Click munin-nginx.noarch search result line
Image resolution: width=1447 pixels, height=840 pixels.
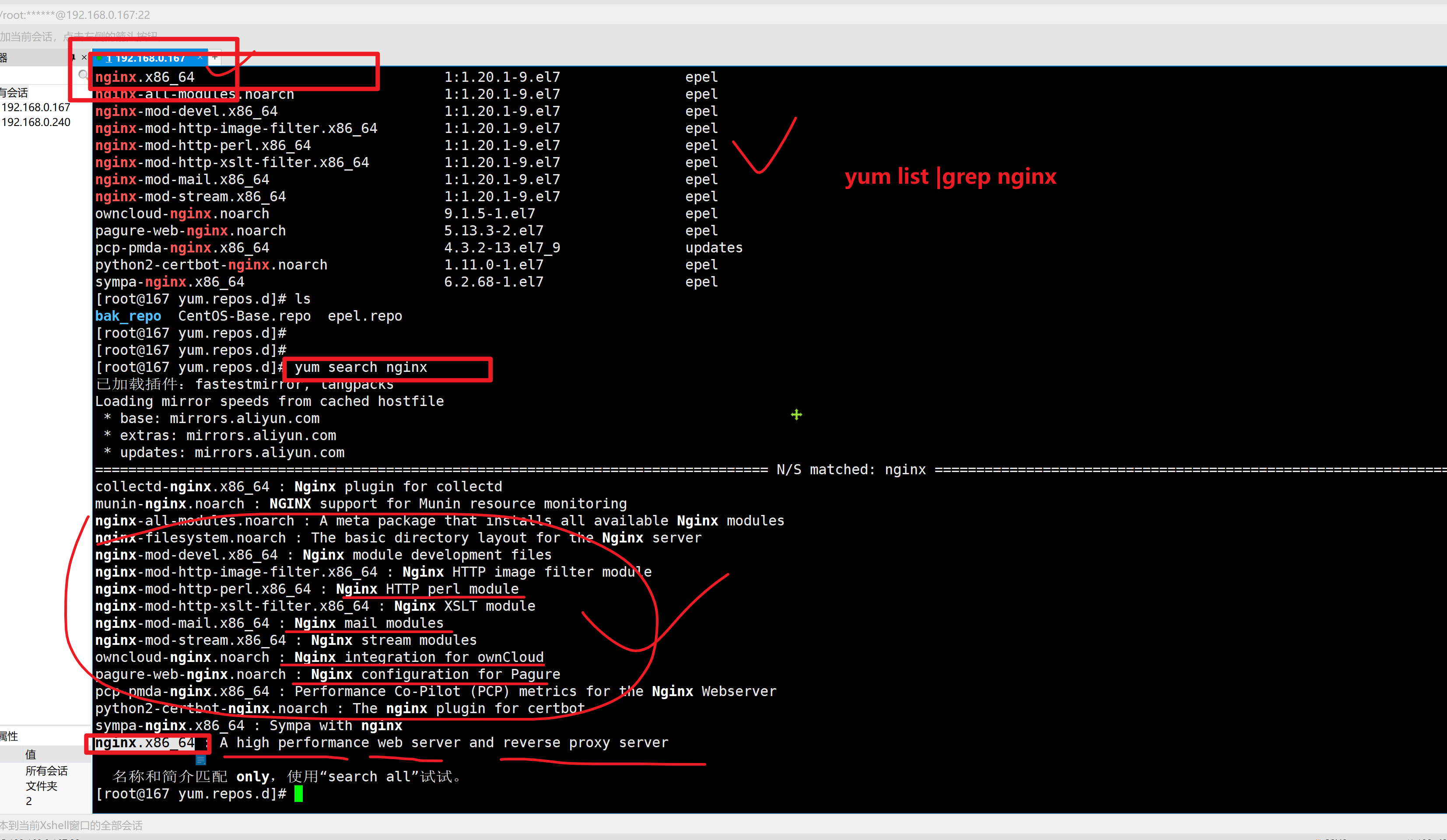tap(361, 504)
